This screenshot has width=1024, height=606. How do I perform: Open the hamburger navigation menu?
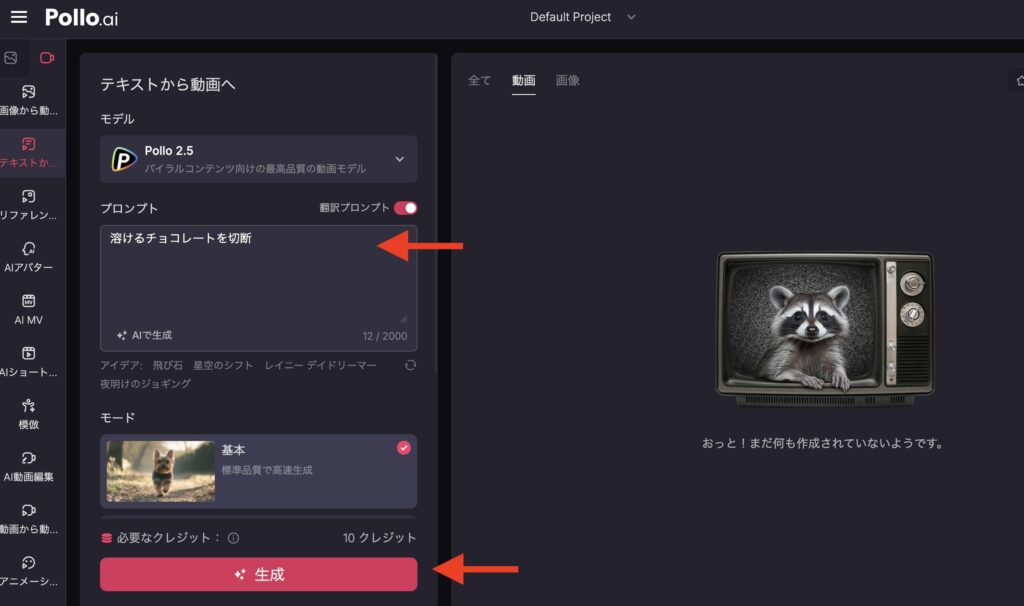(18, 16)
